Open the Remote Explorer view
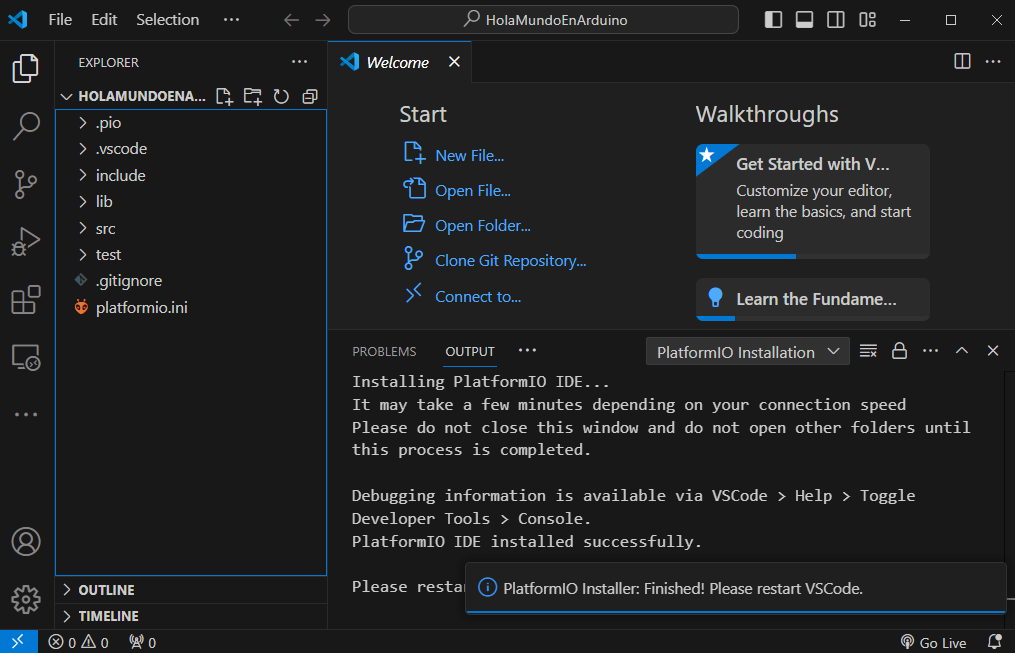1015x653 pixels. 26,357
